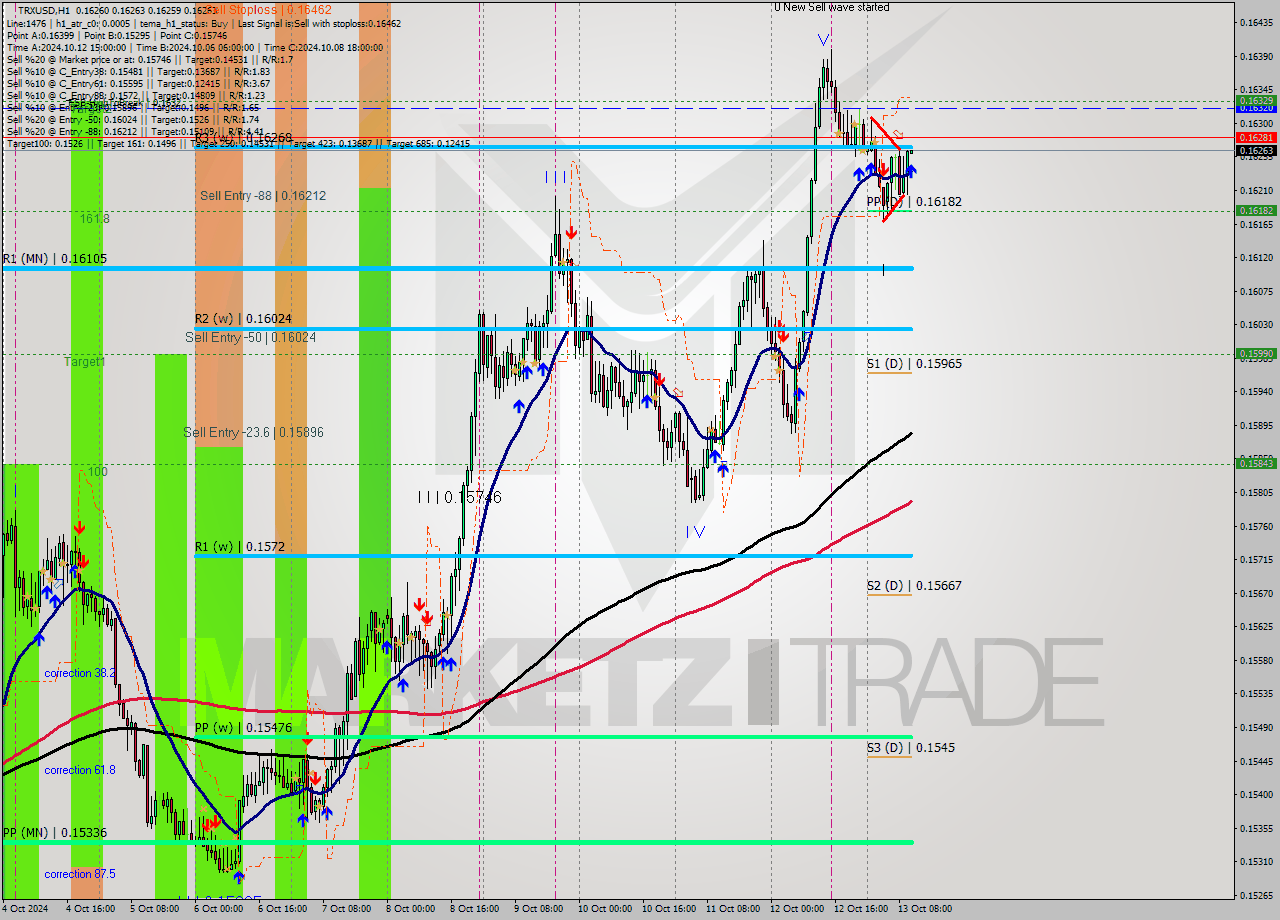Image resolution: width=1280 pixels, height=920 pixels.
Task: Click the 6 Oct 16:00 time label
Action: click(281, 910)
